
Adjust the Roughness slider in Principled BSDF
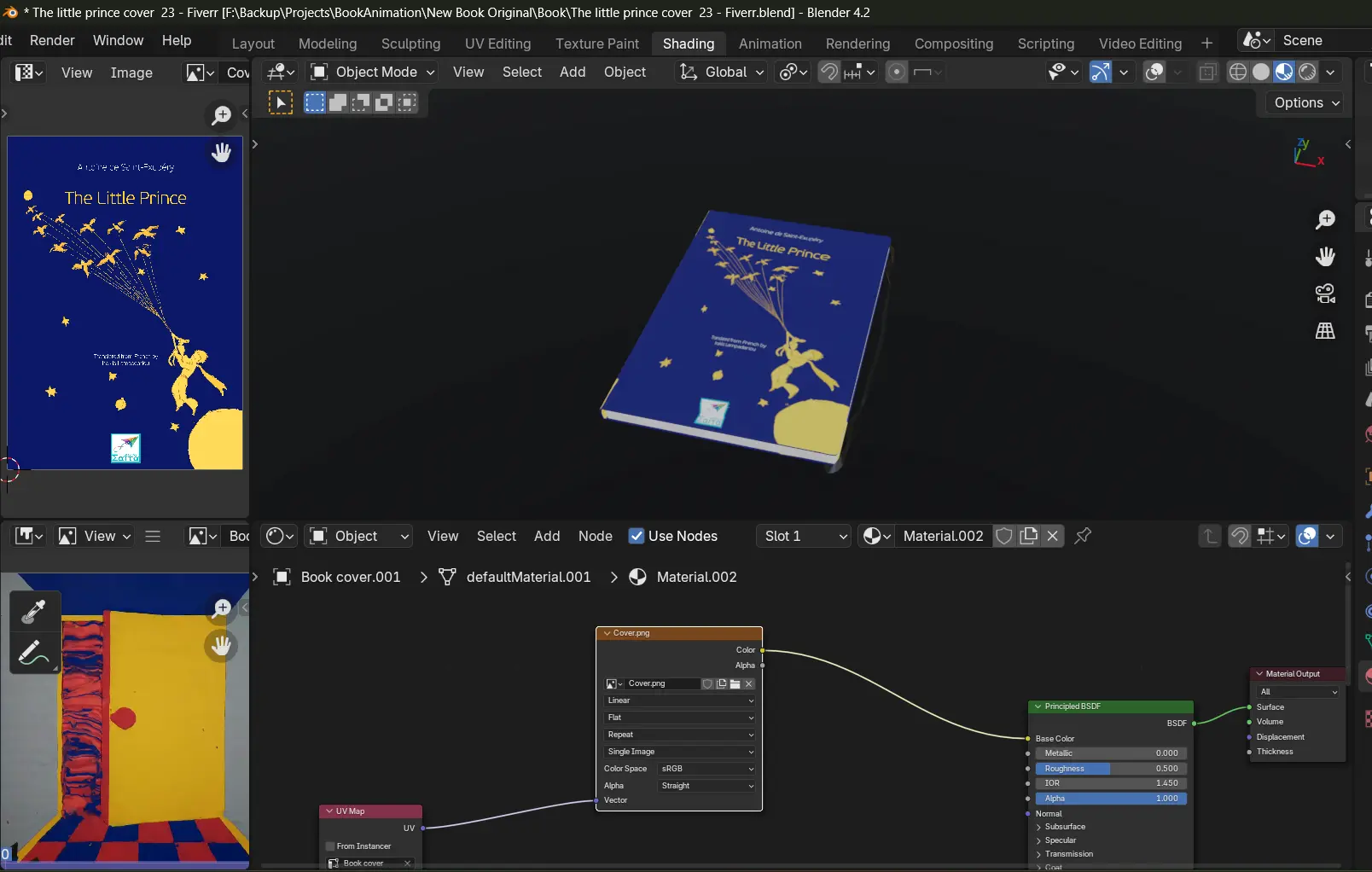click(x=1110, y=769)
